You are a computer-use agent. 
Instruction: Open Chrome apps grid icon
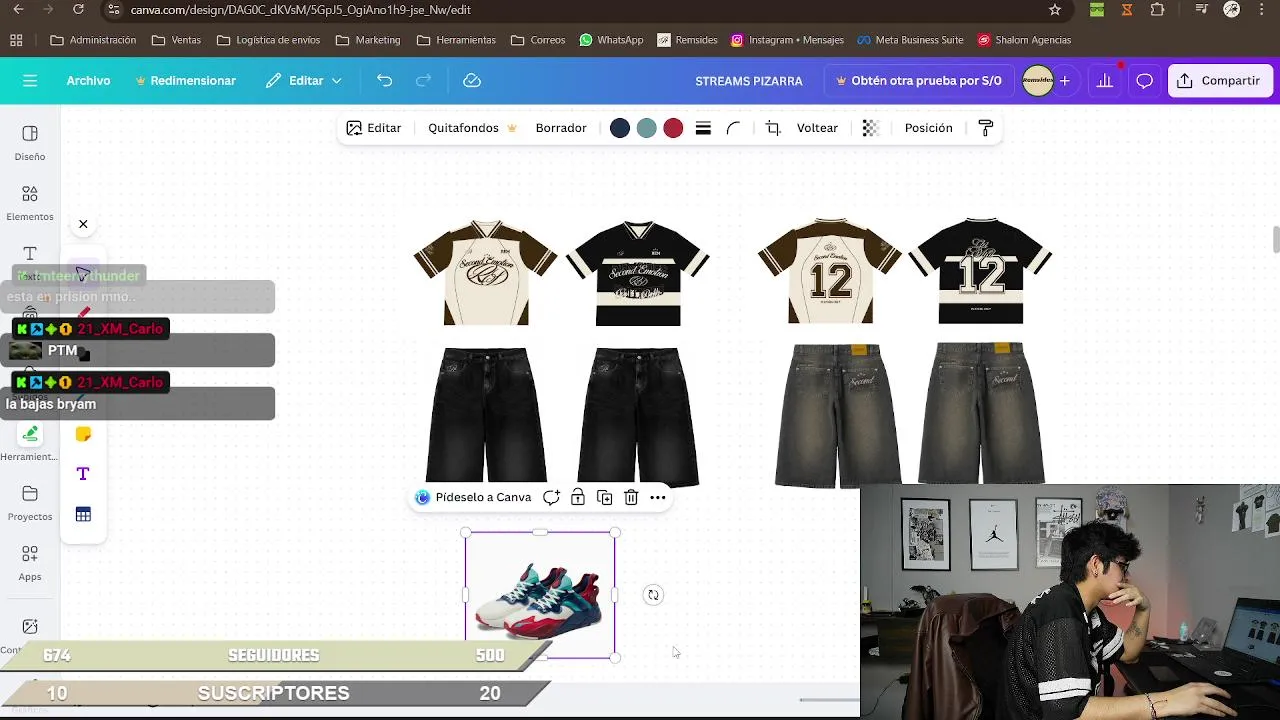[x=16, y=40]
